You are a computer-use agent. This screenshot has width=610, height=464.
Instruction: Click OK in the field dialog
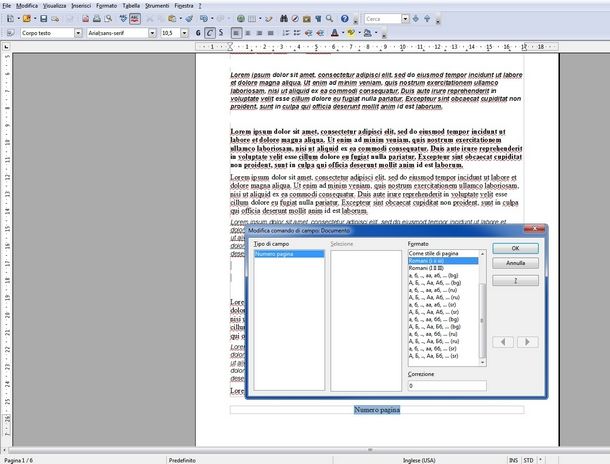(x=515, y=248)
